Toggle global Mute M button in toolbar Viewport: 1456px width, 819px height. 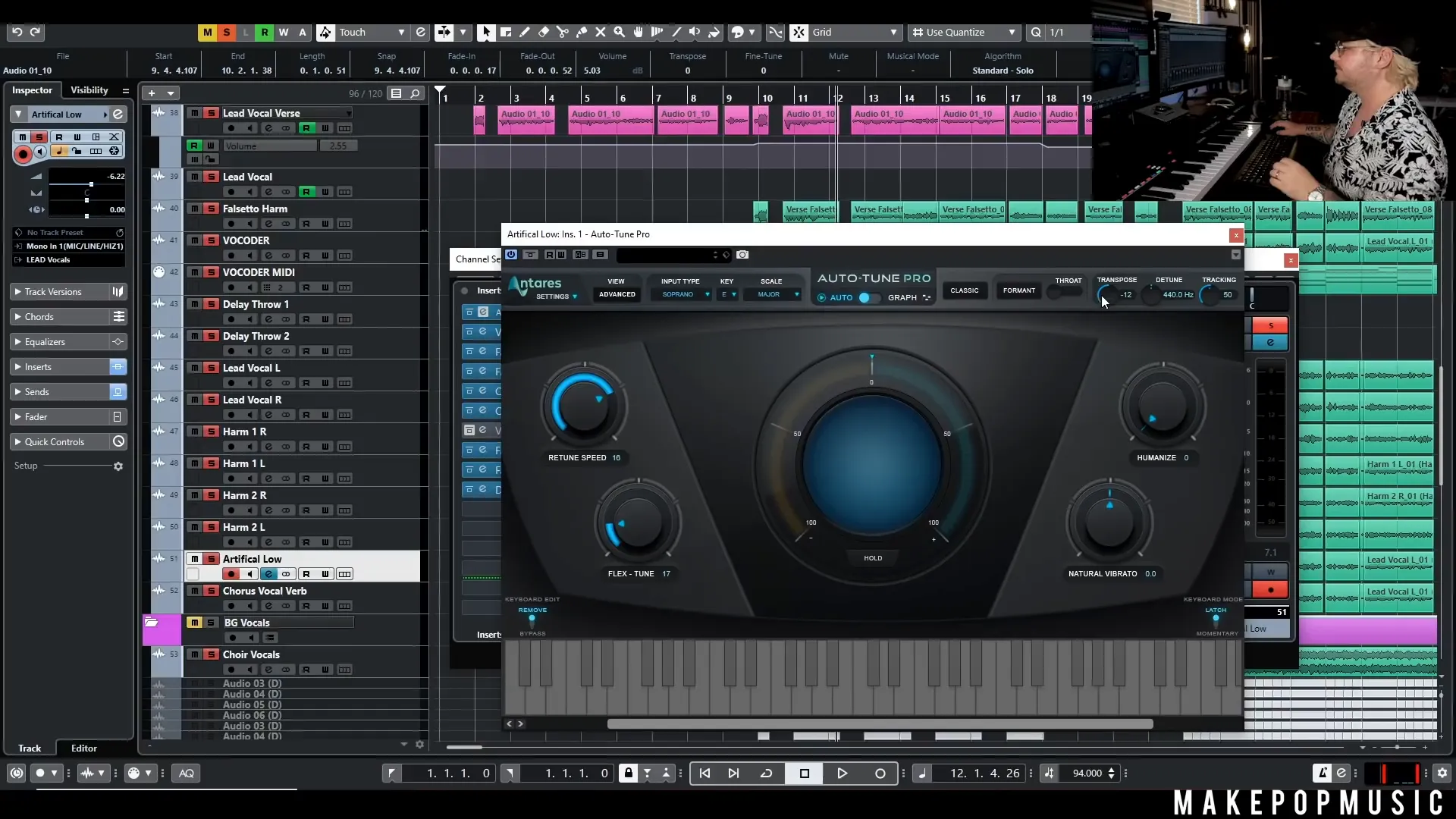click(x=208, y=32)
